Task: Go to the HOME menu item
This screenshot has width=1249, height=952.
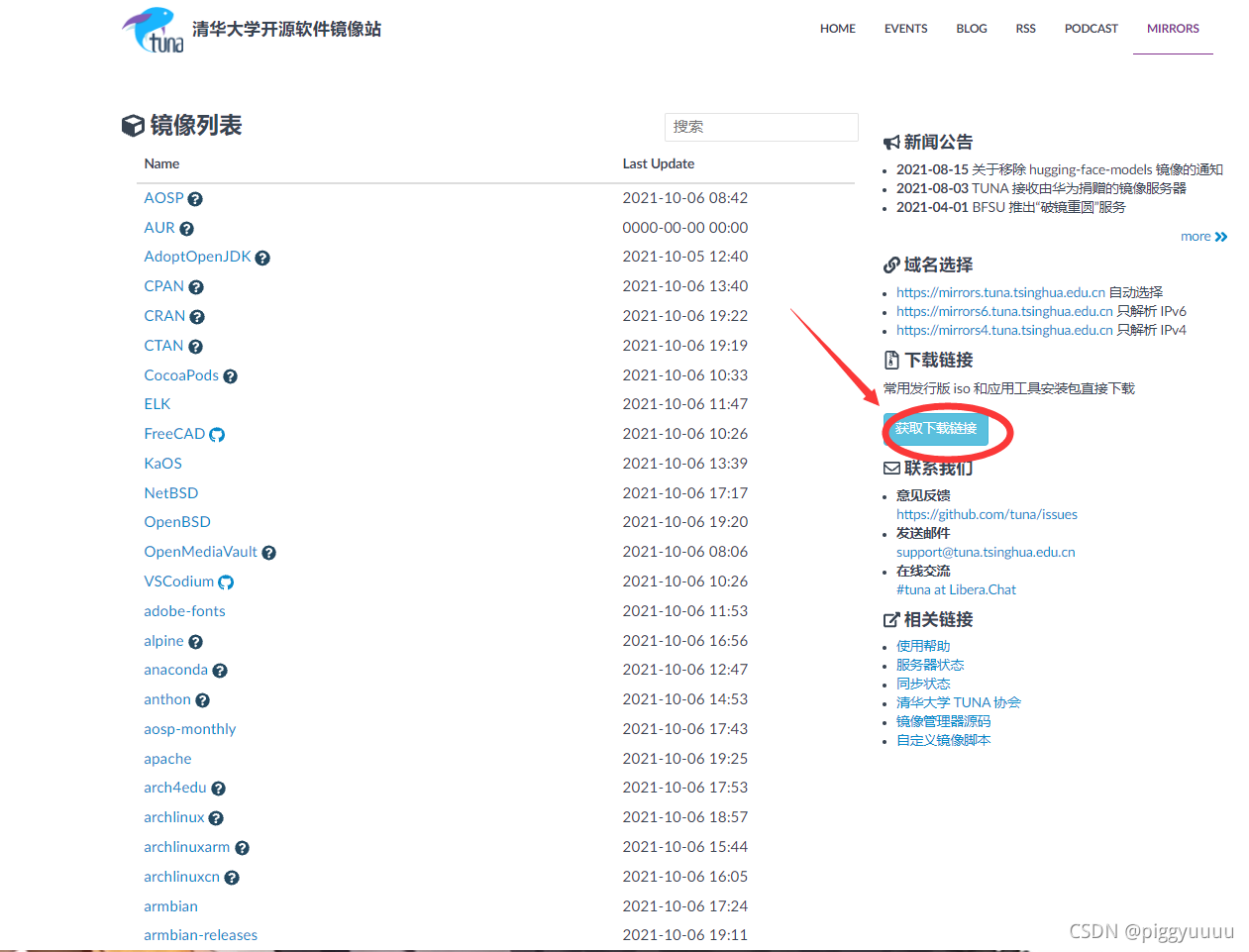Action: [838, 29]
